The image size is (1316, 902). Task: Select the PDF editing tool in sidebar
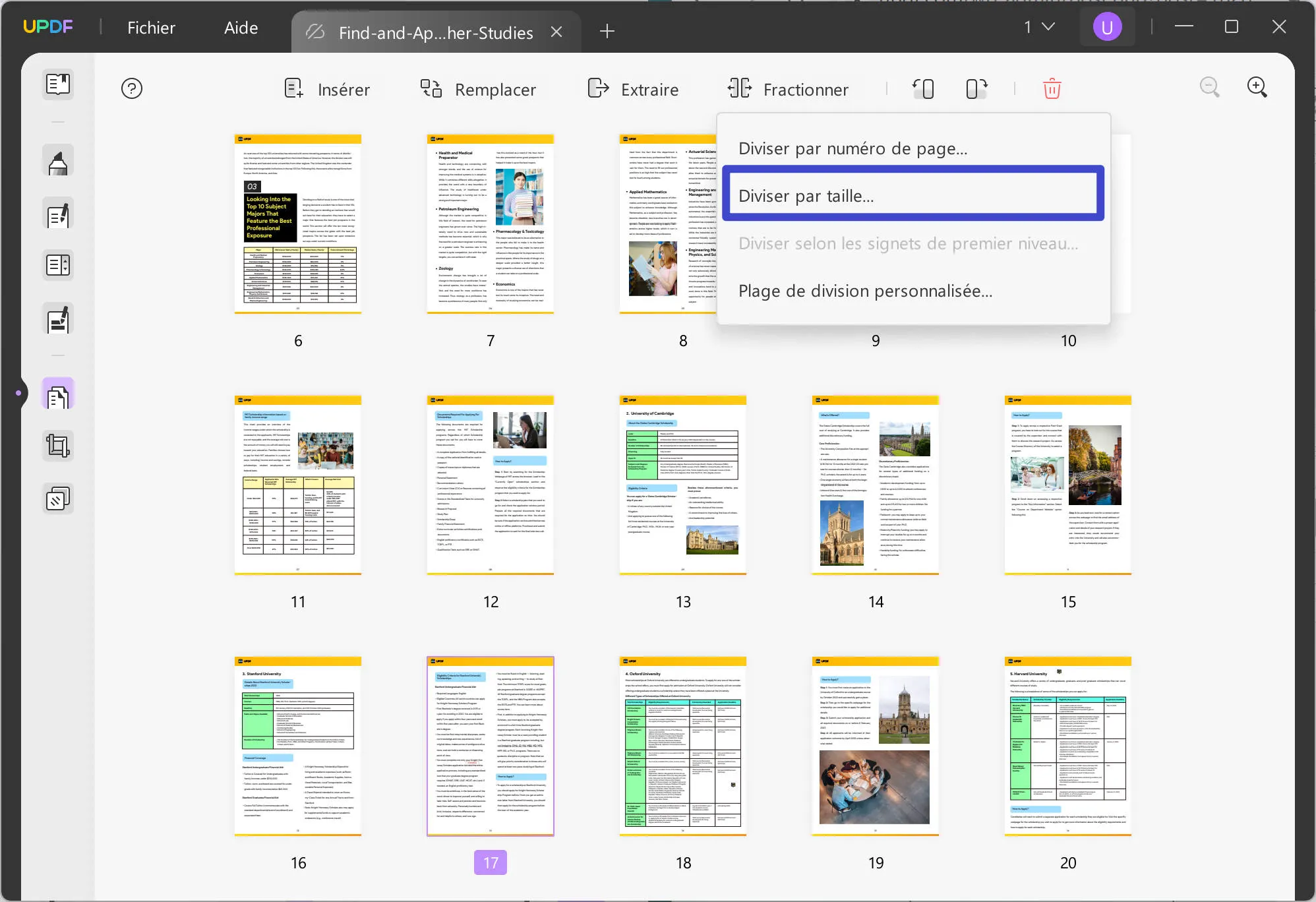[x=58, y=214]
